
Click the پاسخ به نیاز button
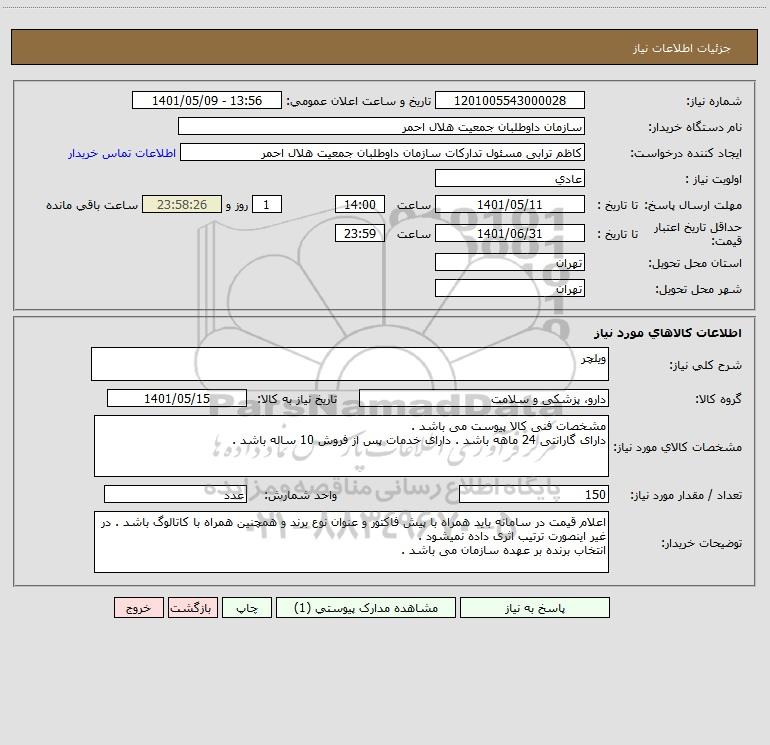[x=535, y=607]
